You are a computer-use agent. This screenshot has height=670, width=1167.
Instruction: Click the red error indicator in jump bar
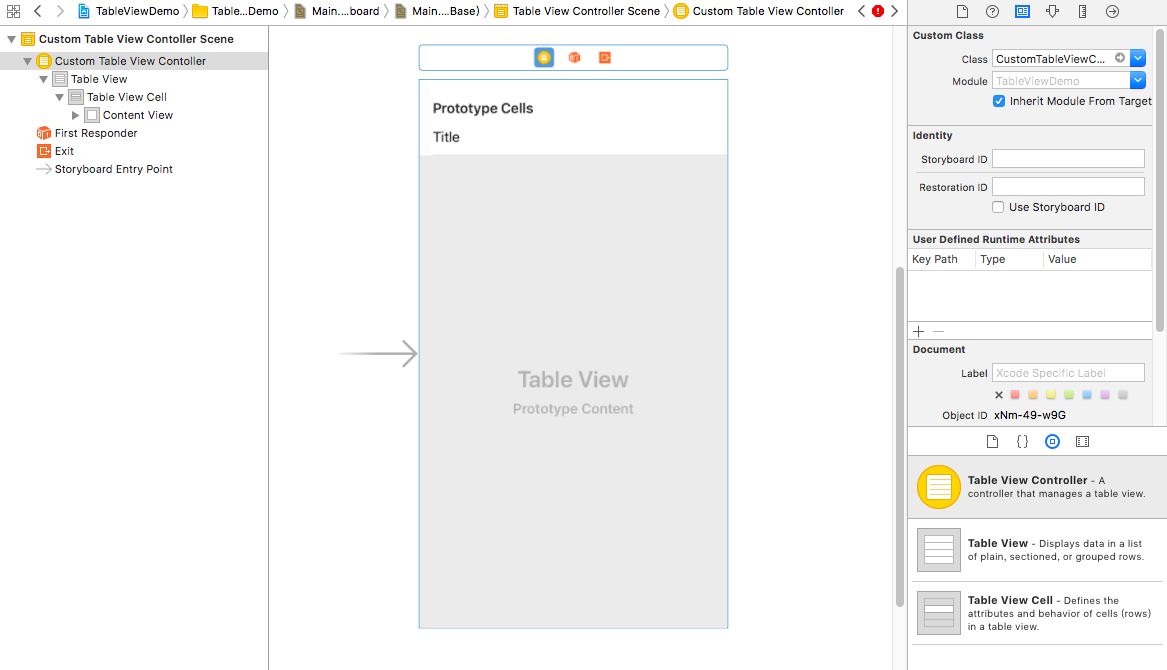pyautogui.click(x=877, y=12)
